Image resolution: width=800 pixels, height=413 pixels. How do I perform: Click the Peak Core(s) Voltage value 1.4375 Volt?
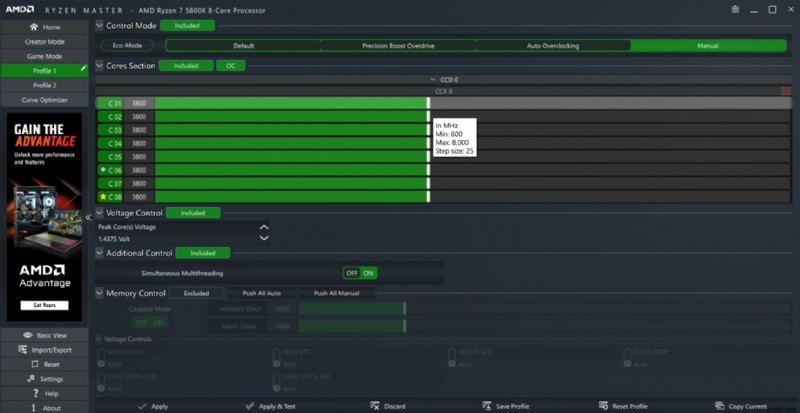click(115, 238)
